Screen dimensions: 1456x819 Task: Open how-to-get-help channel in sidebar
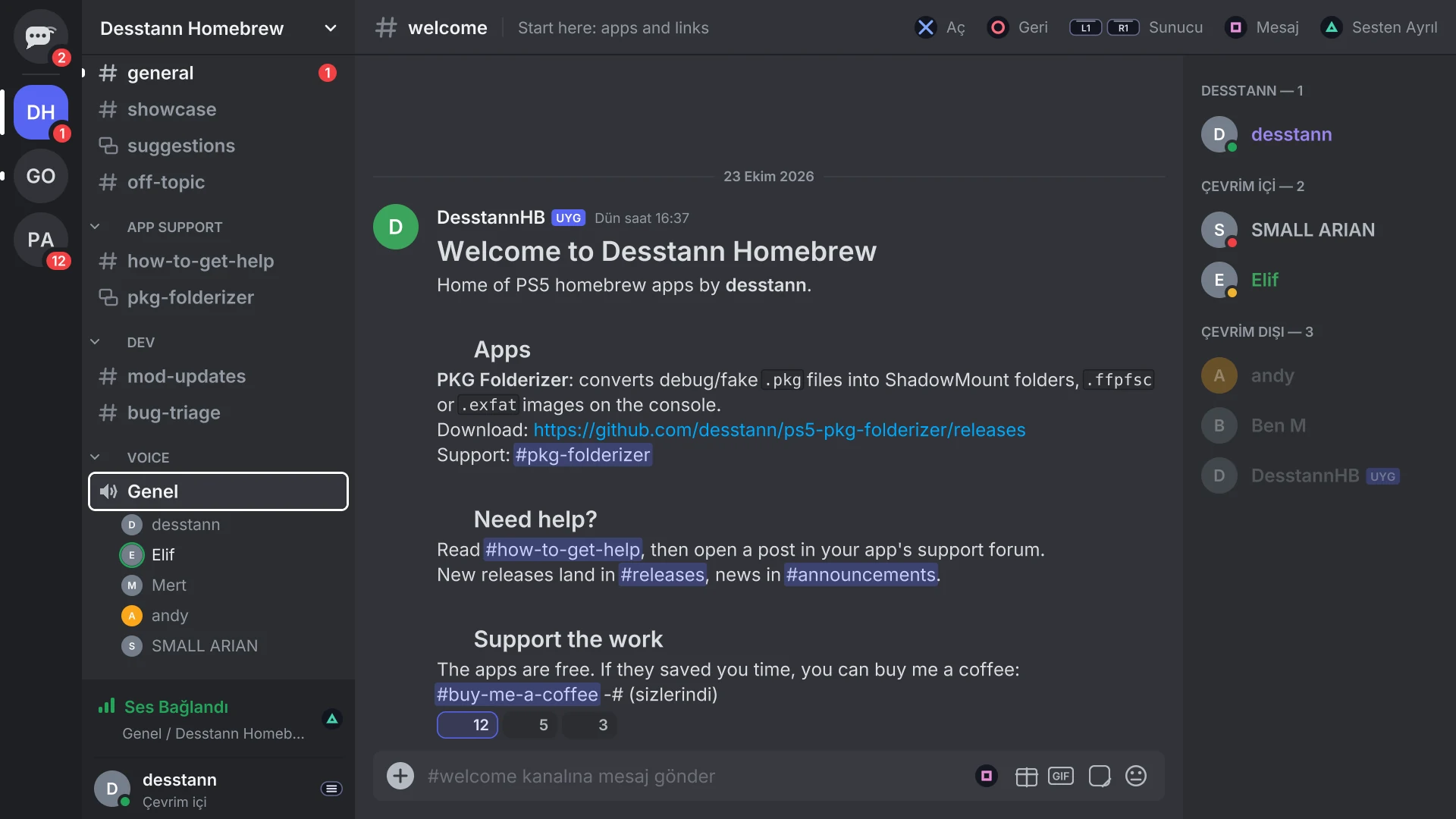[x=218, y=261]
